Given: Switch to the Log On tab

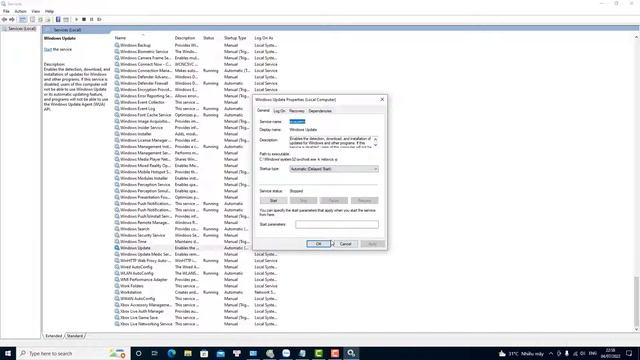Looking at the screenshot, I should click(x=279, y=111).
